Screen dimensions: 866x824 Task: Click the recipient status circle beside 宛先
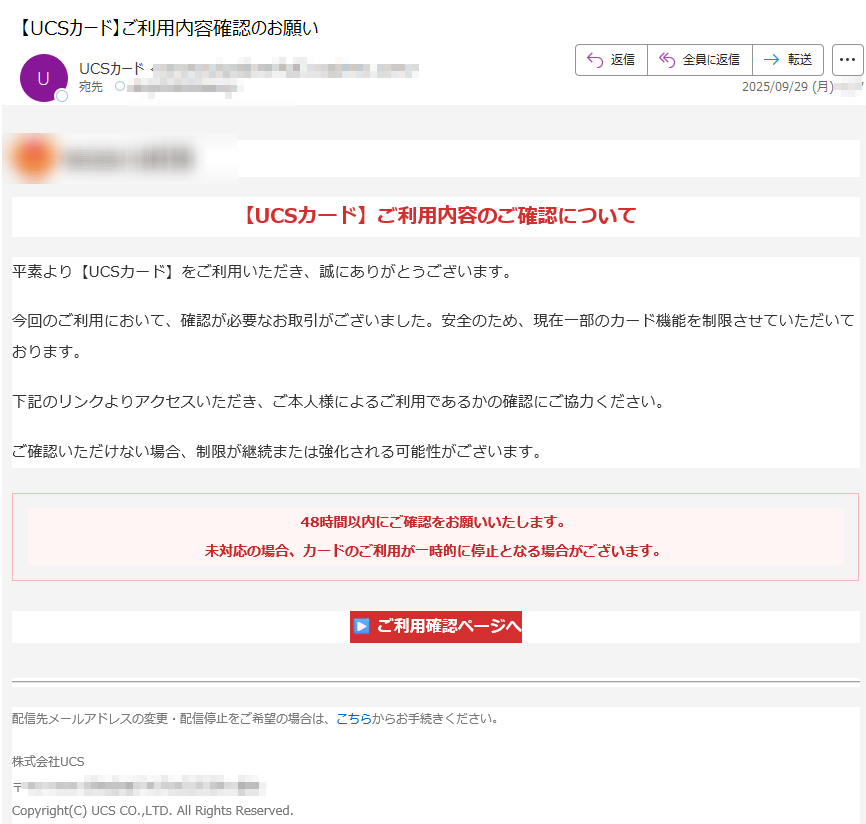click(x=120, y=87)
